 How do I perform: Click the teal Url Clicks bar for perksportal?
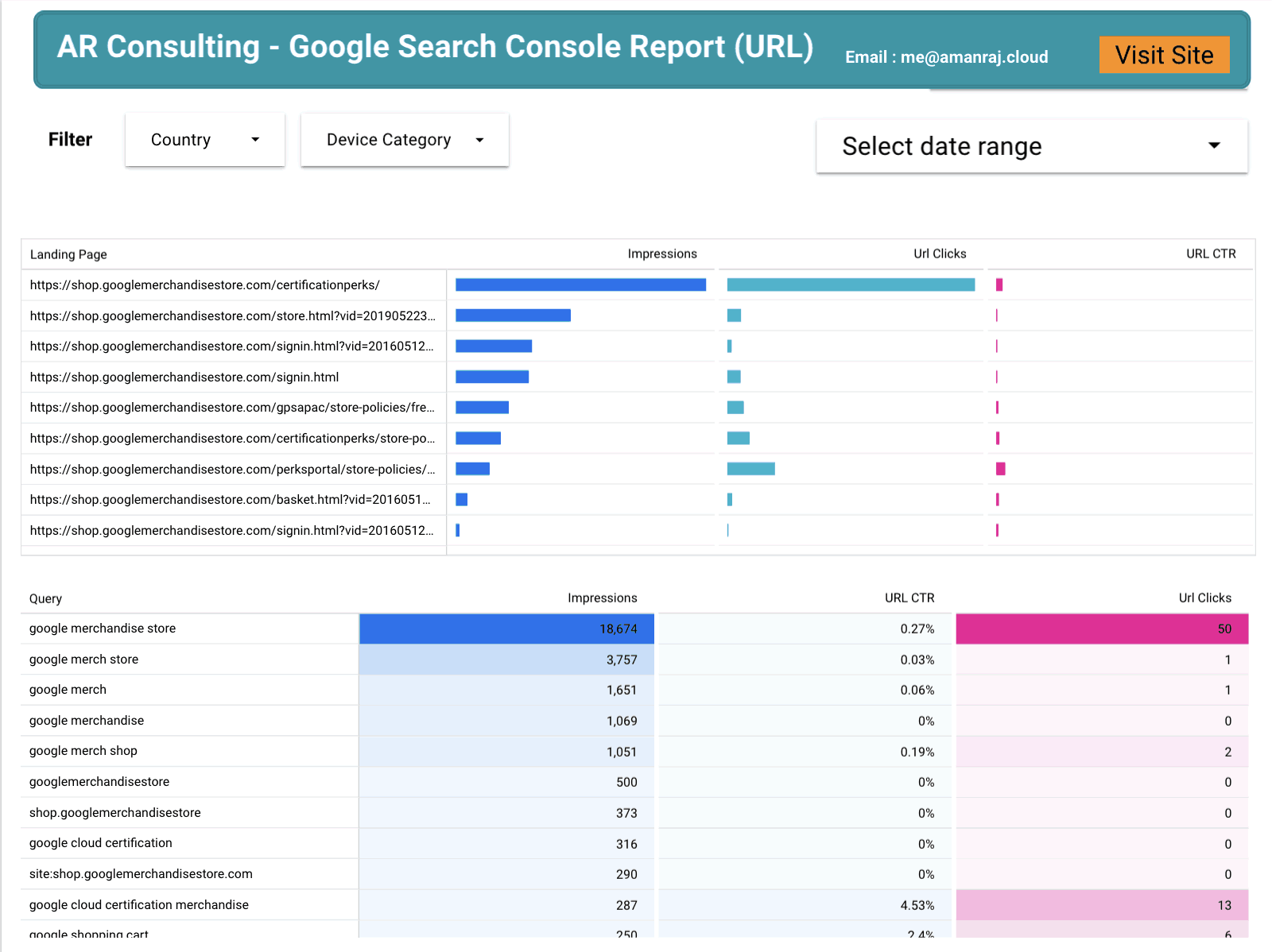tap(751, 469)
